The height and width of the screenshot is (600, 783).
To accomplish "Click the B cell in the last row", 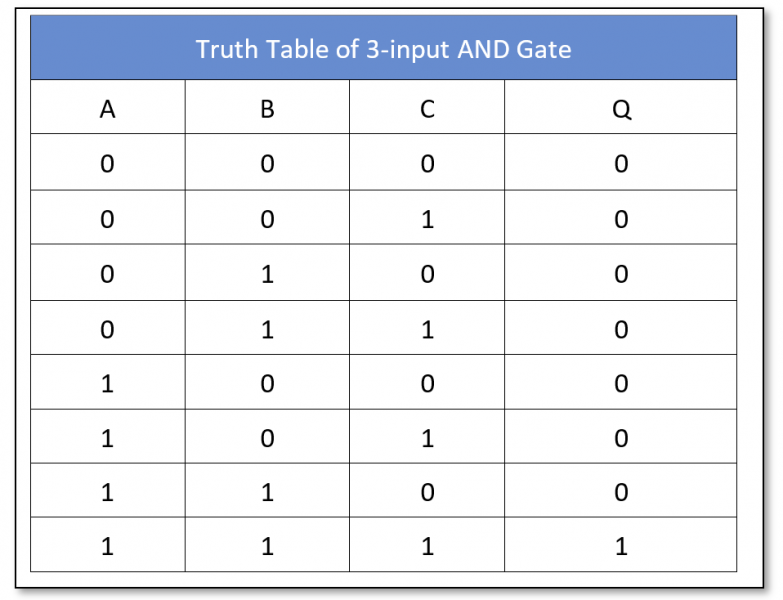I will [x=267, y=545].
